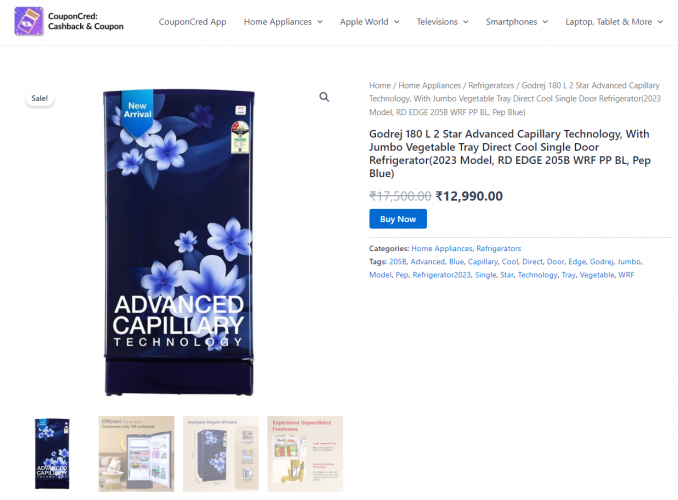Click the CouponCred: Cashback & Coupon title
The image size is (678, 500).
86,21
